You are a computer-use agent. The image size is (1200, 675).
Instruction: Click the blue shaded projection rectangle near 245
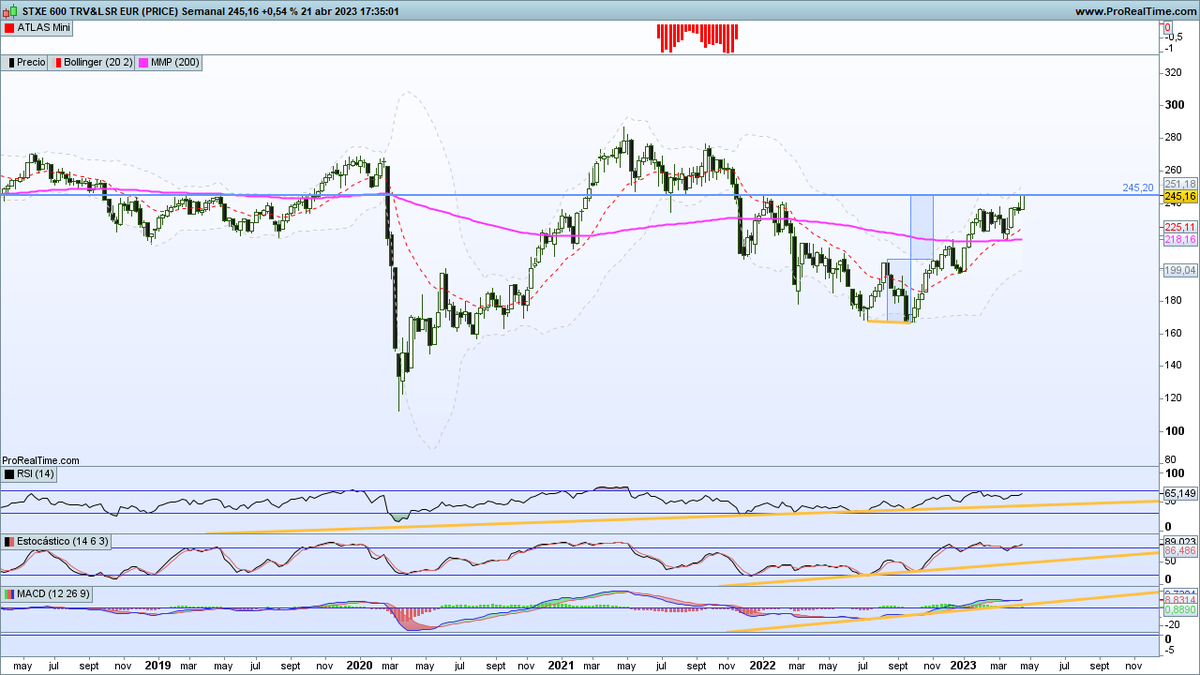click(921, 227)
